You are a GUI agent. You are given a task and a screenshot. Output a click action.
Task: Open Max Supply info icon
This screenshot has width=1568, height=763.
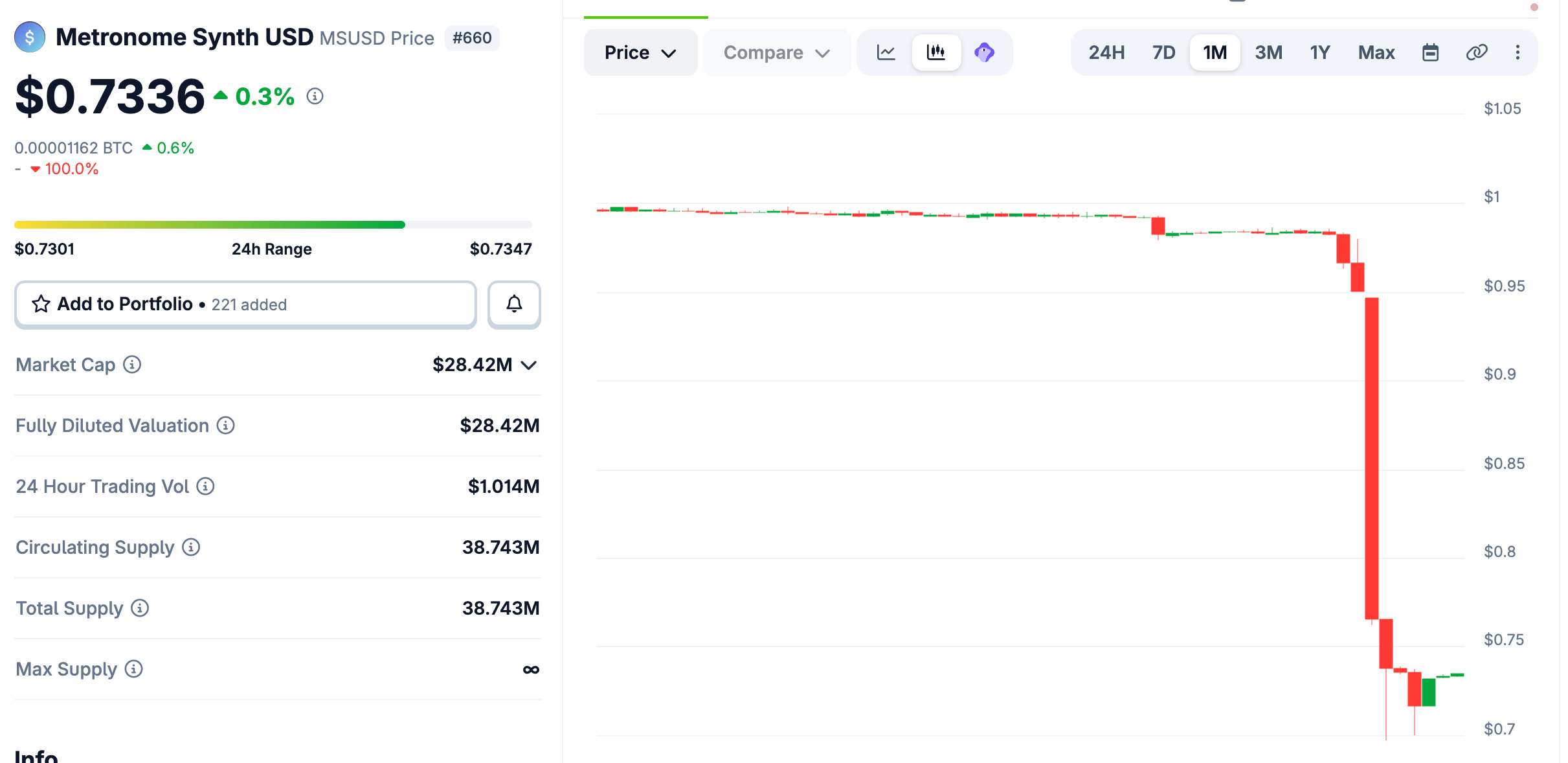click(134, 669)
